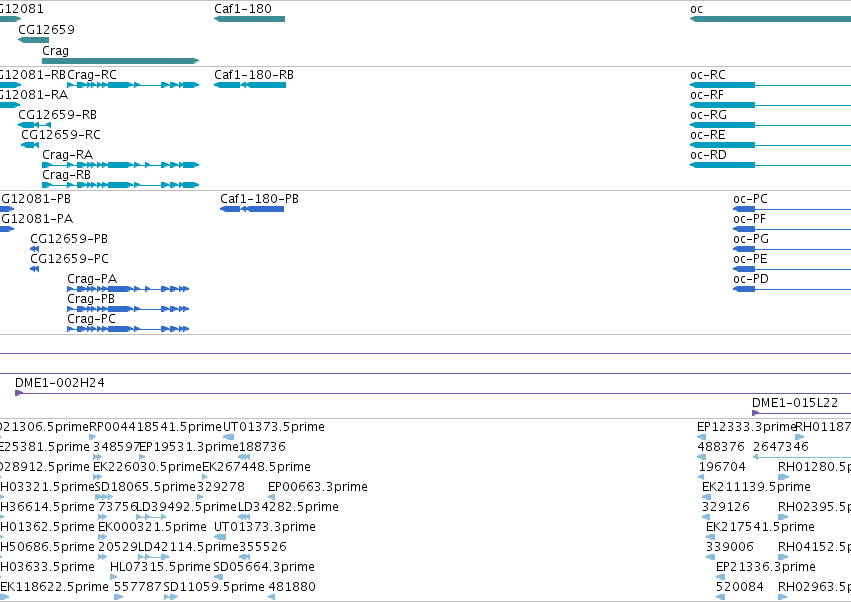
Task: Select the EP21336.3prime EST label
Action: click(766, 567)
